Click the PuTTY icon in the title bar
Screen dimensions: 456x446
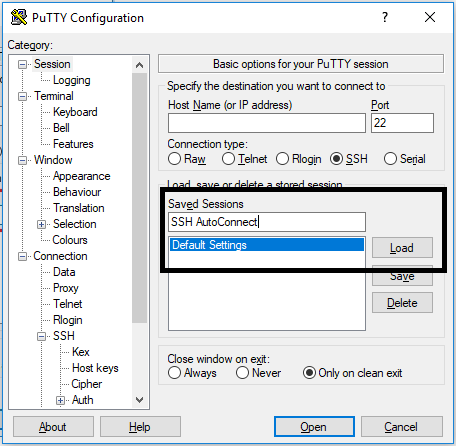click(x=19, y=17)
